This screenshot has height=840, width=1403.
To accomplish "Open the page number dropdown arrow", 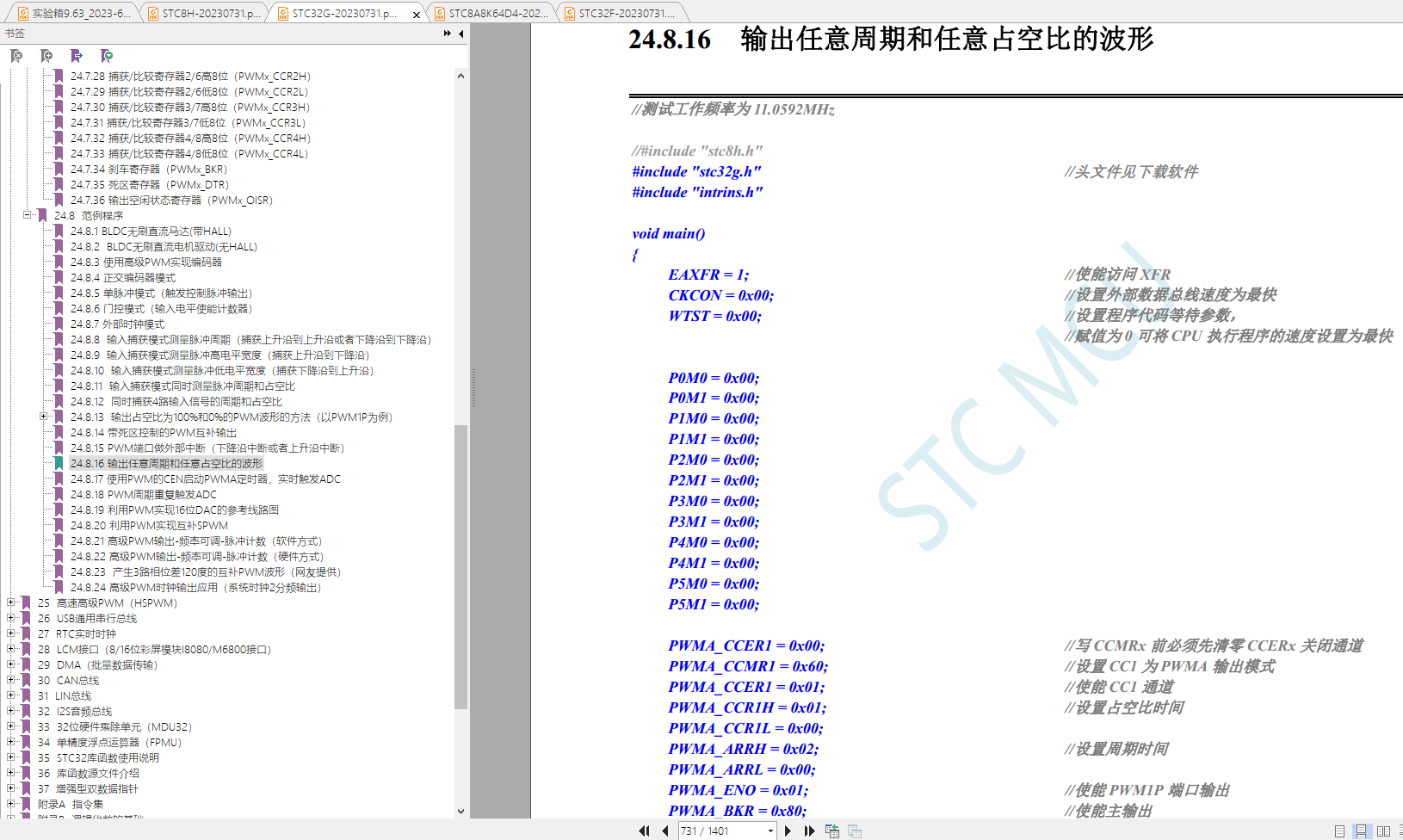I will (769, 831).
